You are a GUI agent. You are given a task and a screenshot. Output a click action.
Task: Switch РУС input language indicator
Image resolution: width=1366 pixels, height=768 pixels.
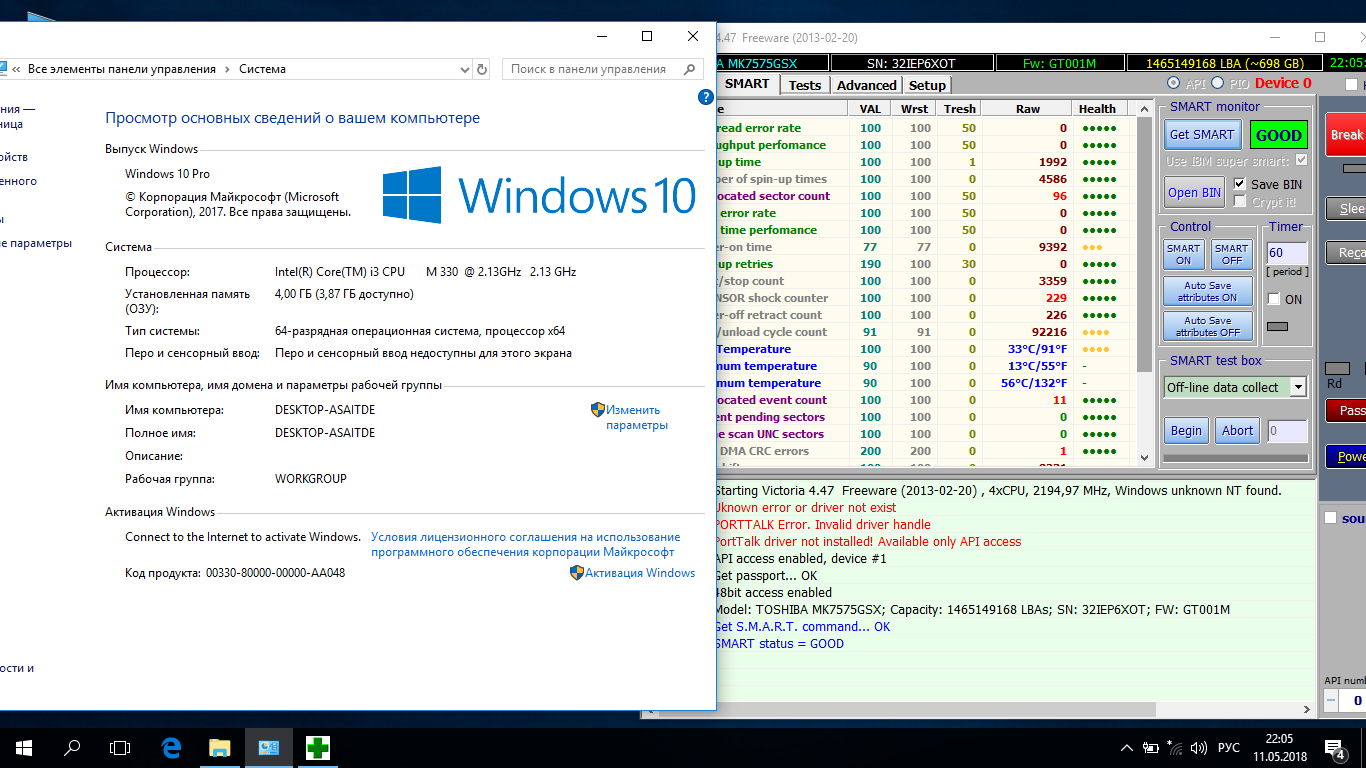point(1229,747)
